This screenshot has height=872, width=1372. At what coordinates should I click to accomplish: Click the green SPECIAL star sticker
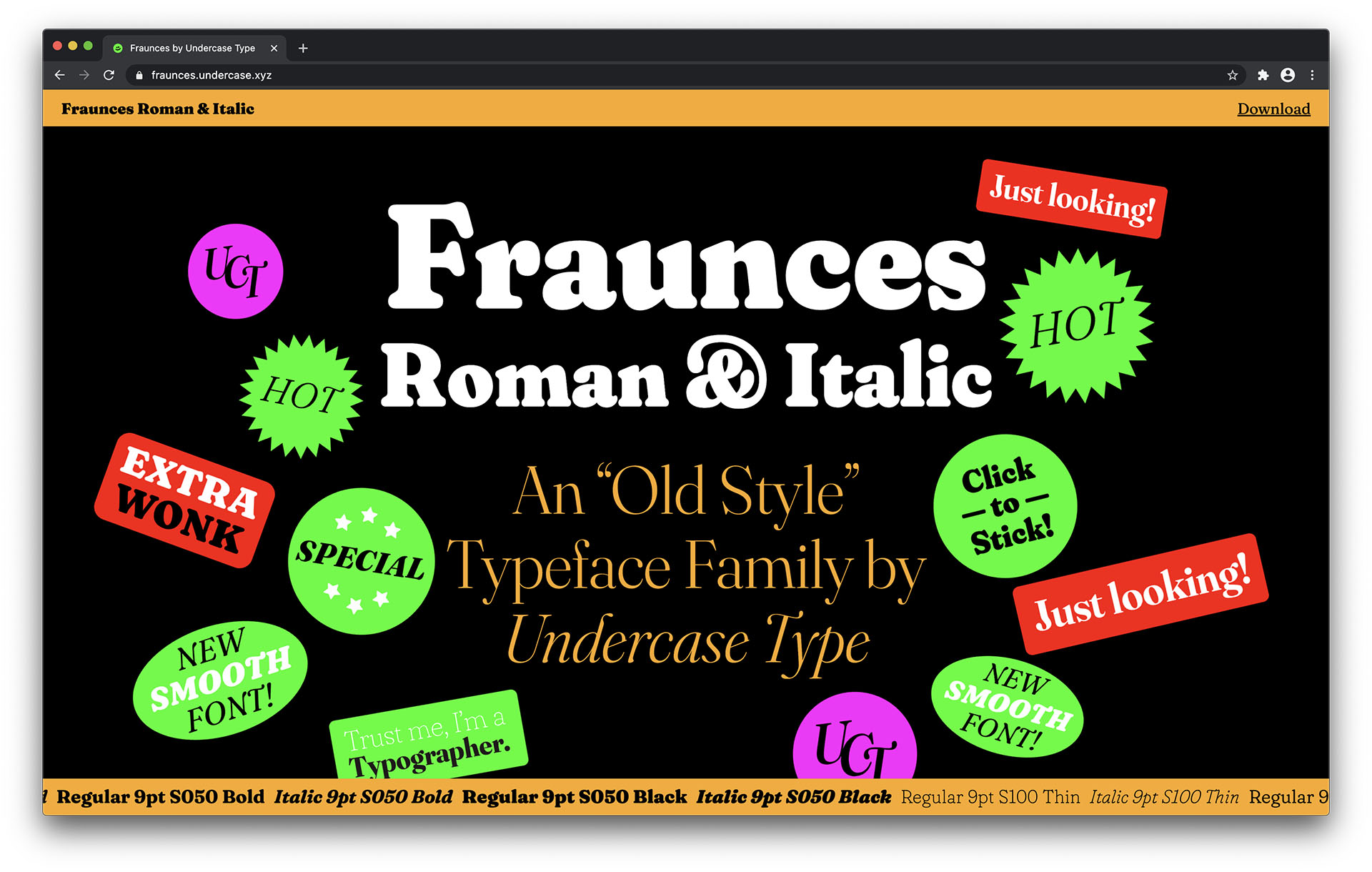coord(362,561)
